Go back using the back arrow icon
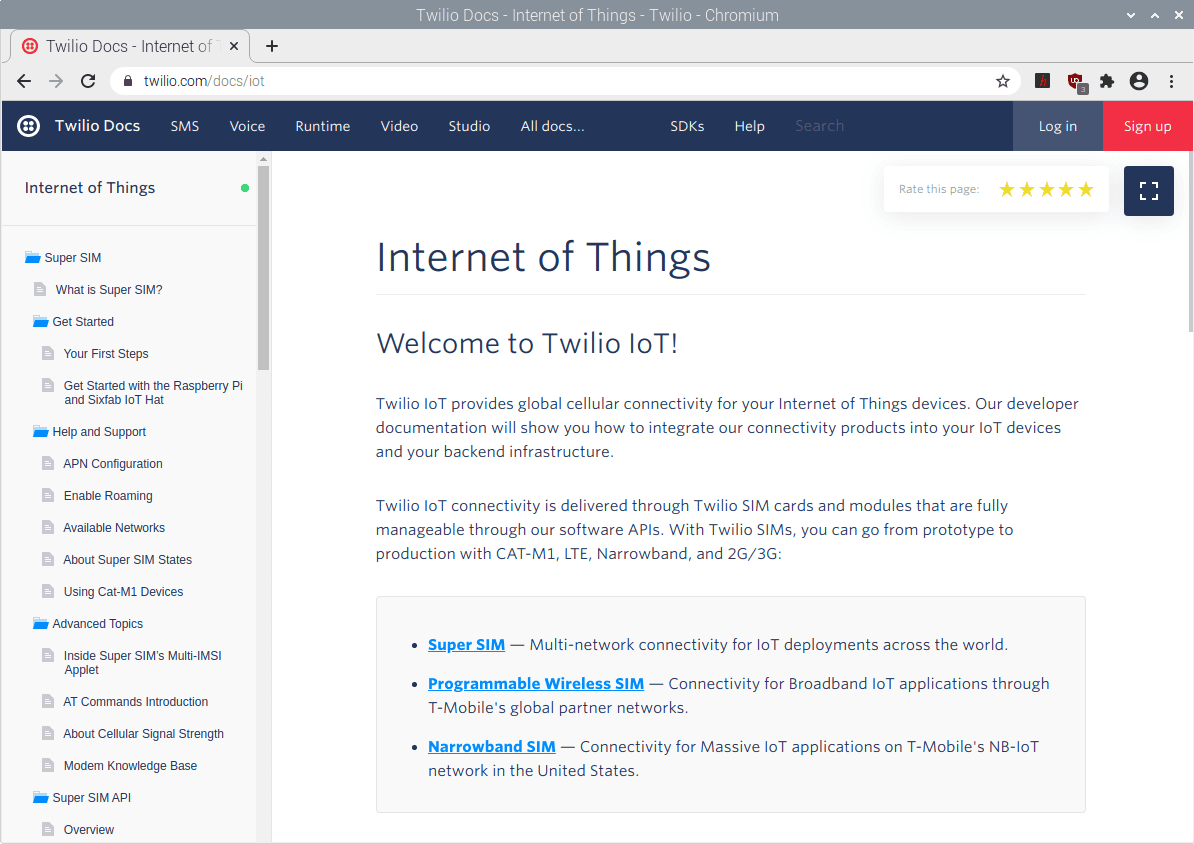This screenshot has height=844, width=1194. point(24,81)
